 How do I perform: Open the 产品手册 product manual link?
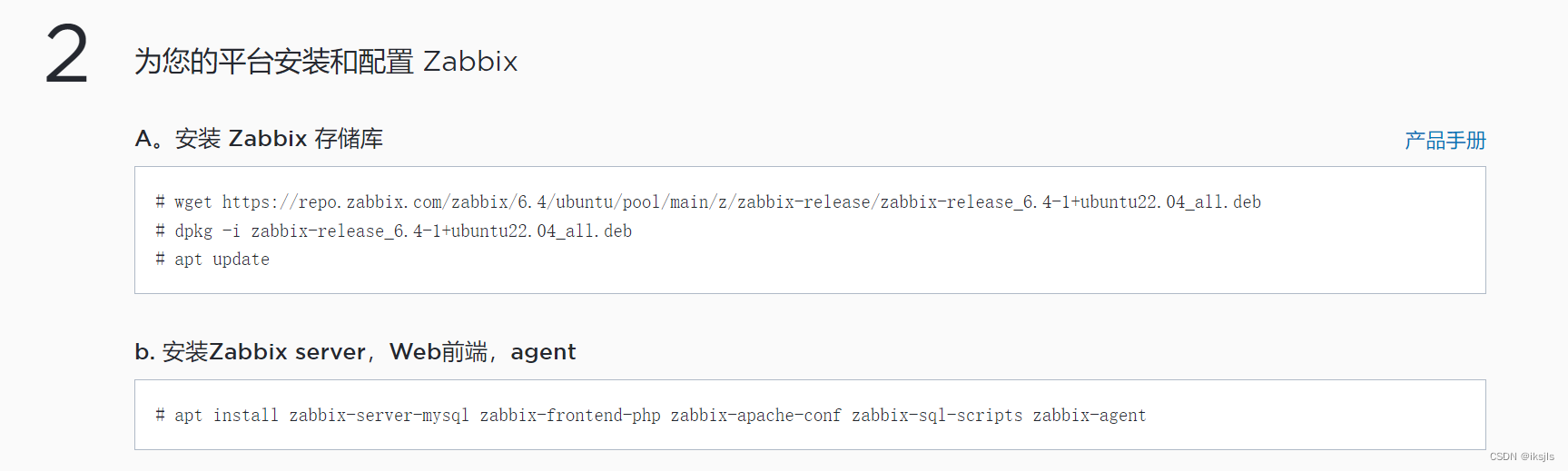tap(1445, 141)
